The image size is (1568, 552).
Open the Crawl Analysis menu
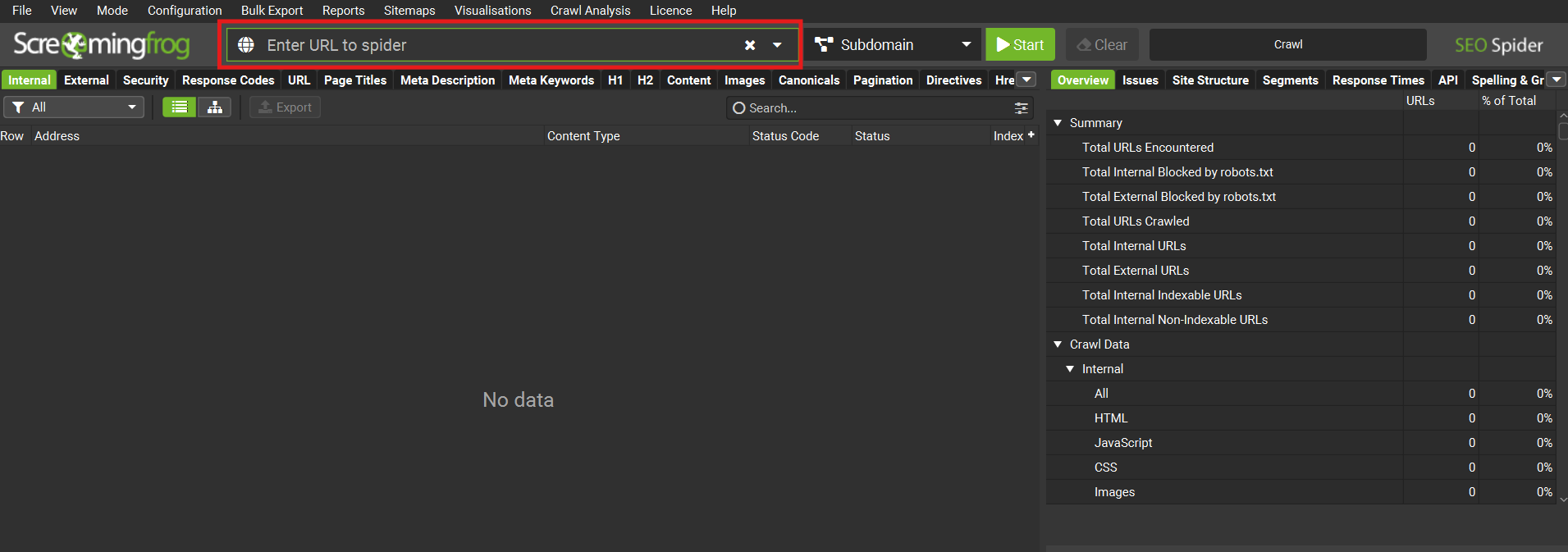pyautogui.click(x=590, y=11)
